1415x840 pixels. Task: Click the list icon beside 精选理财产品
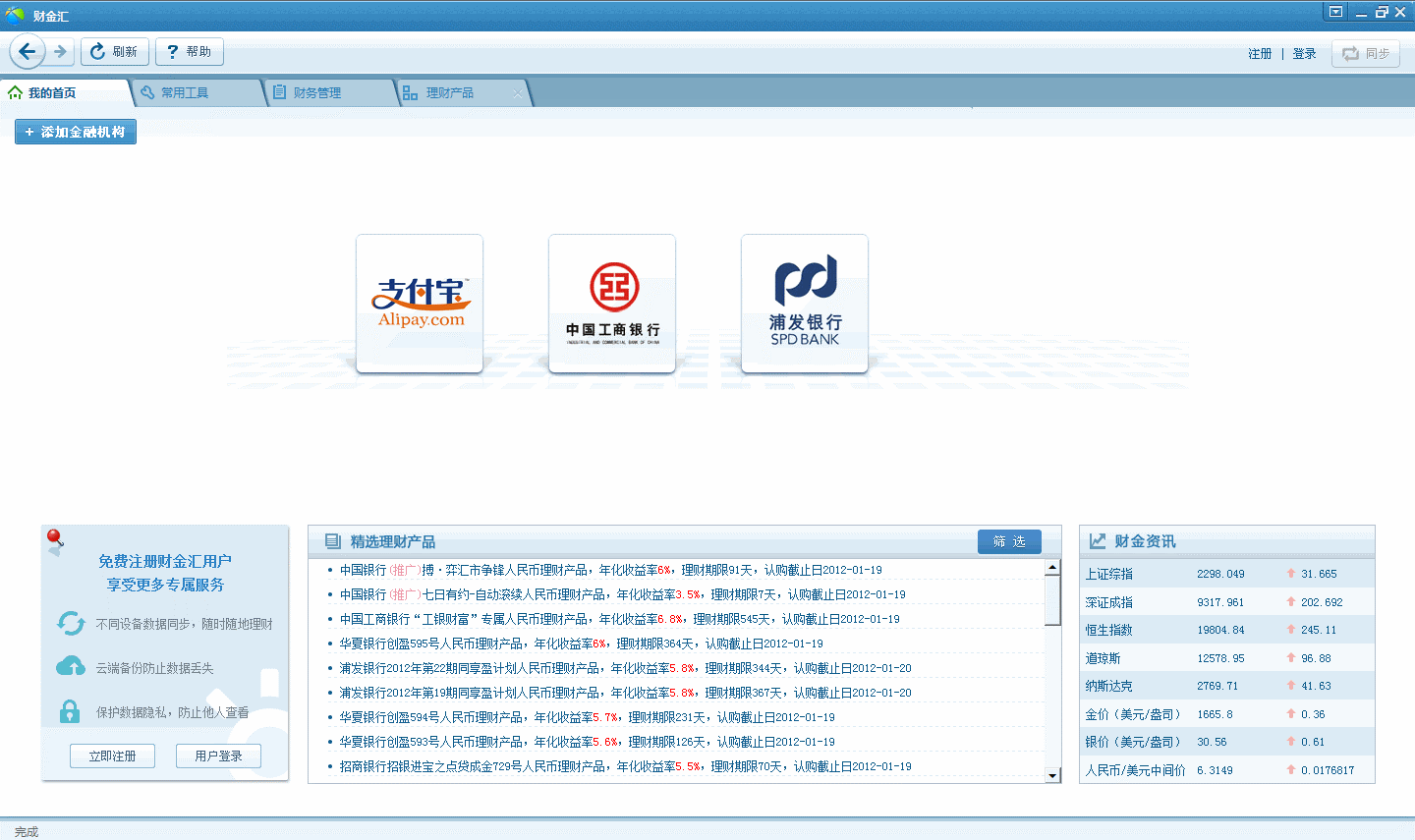point(333,541)
